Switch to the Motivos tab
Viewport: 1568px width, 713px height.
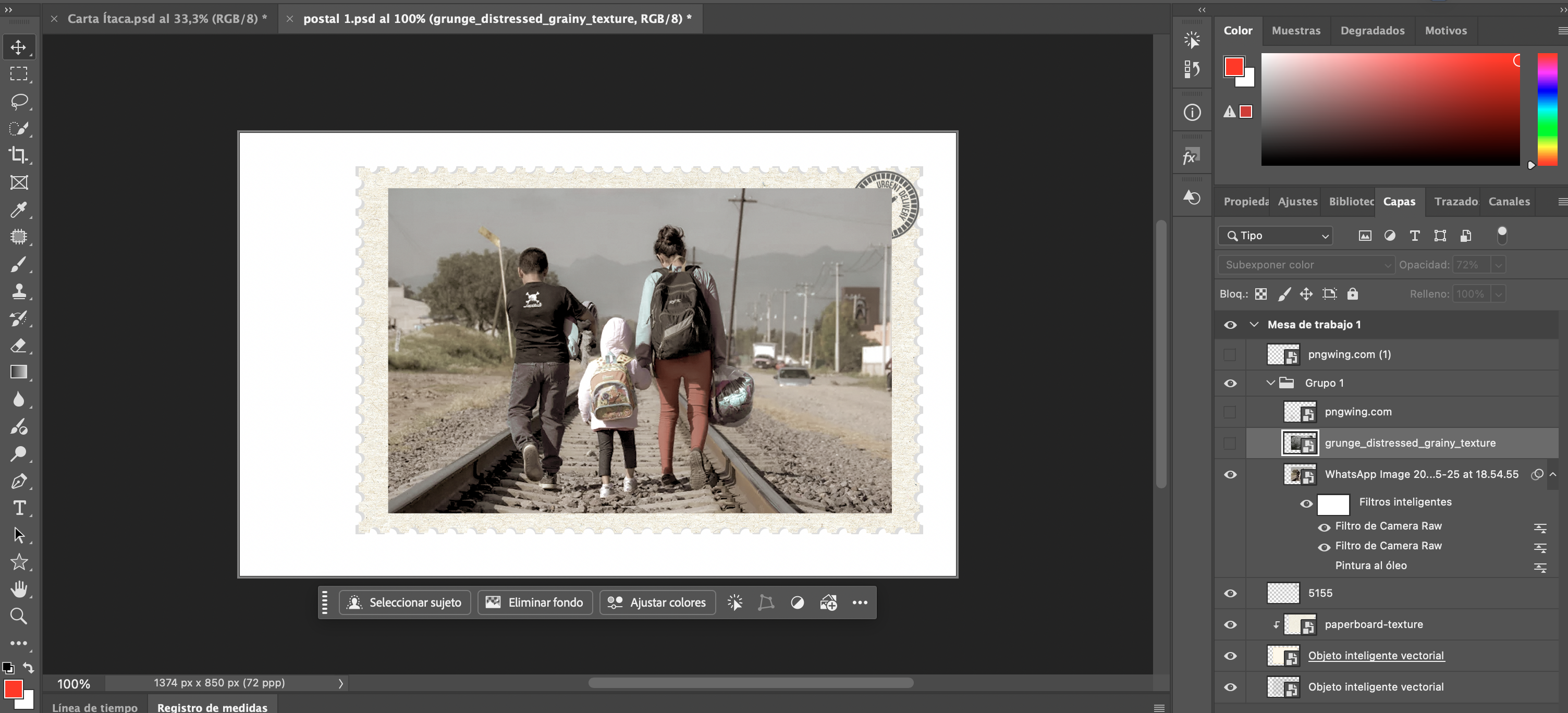click(1445, 30)
